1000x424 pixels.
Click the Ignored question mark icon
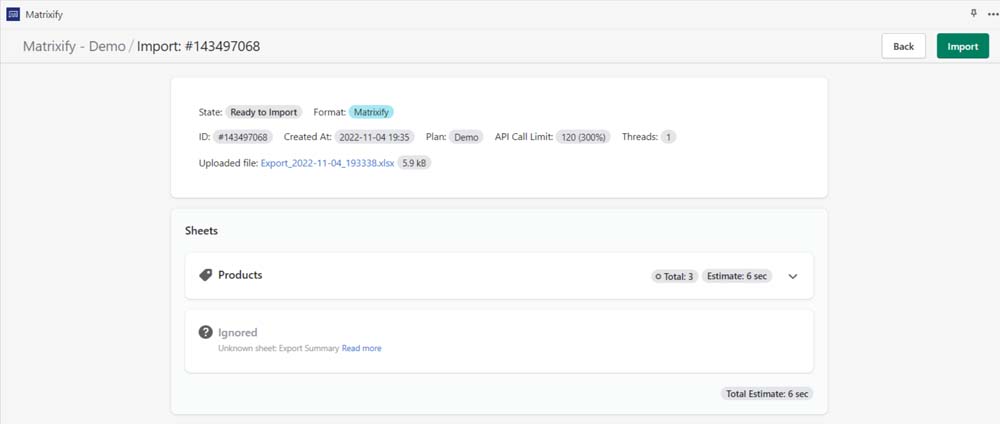tap(205, 332)
